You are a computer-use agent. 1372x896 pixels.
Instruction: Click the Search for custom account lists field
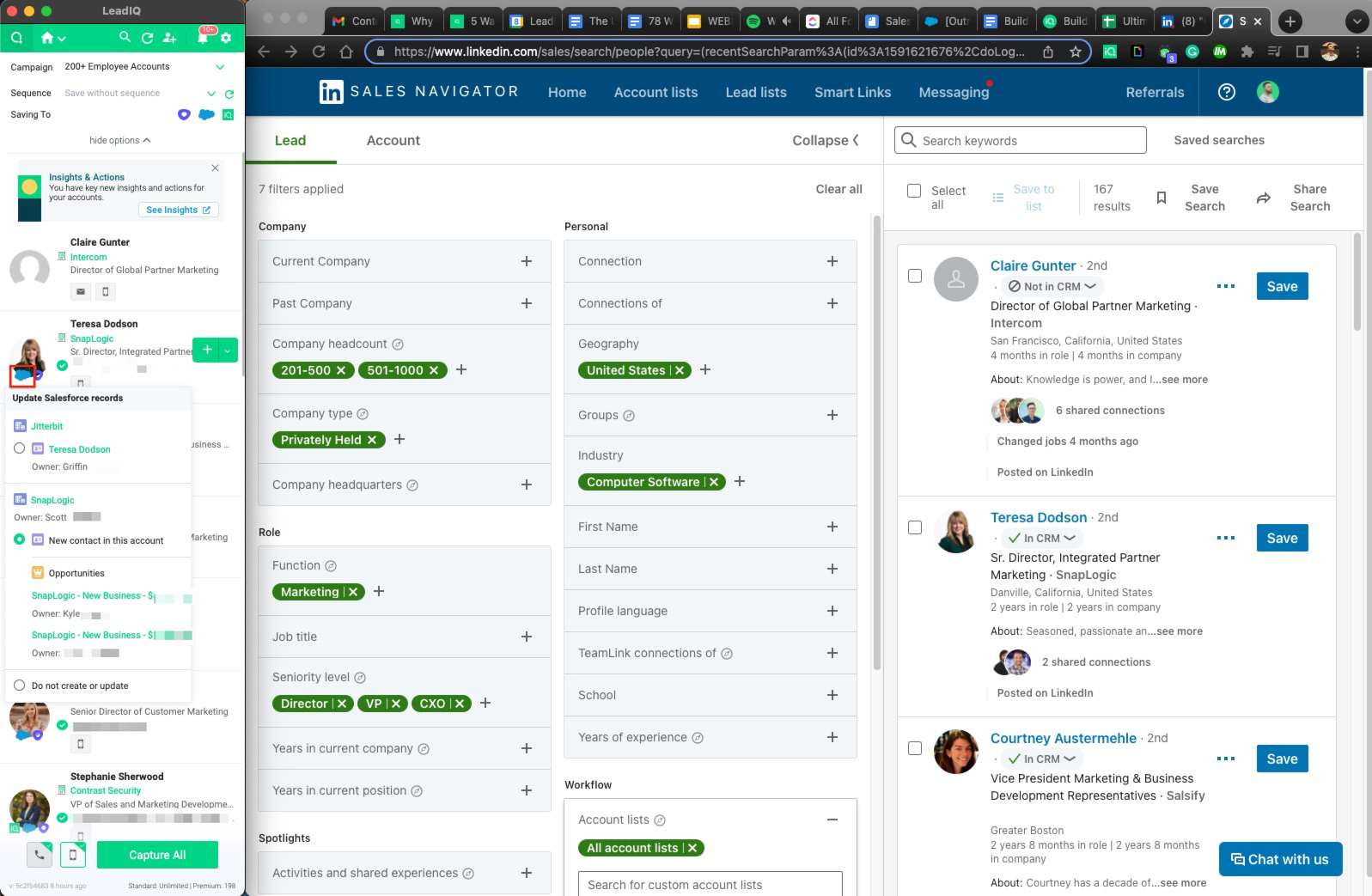pos(710,884)
